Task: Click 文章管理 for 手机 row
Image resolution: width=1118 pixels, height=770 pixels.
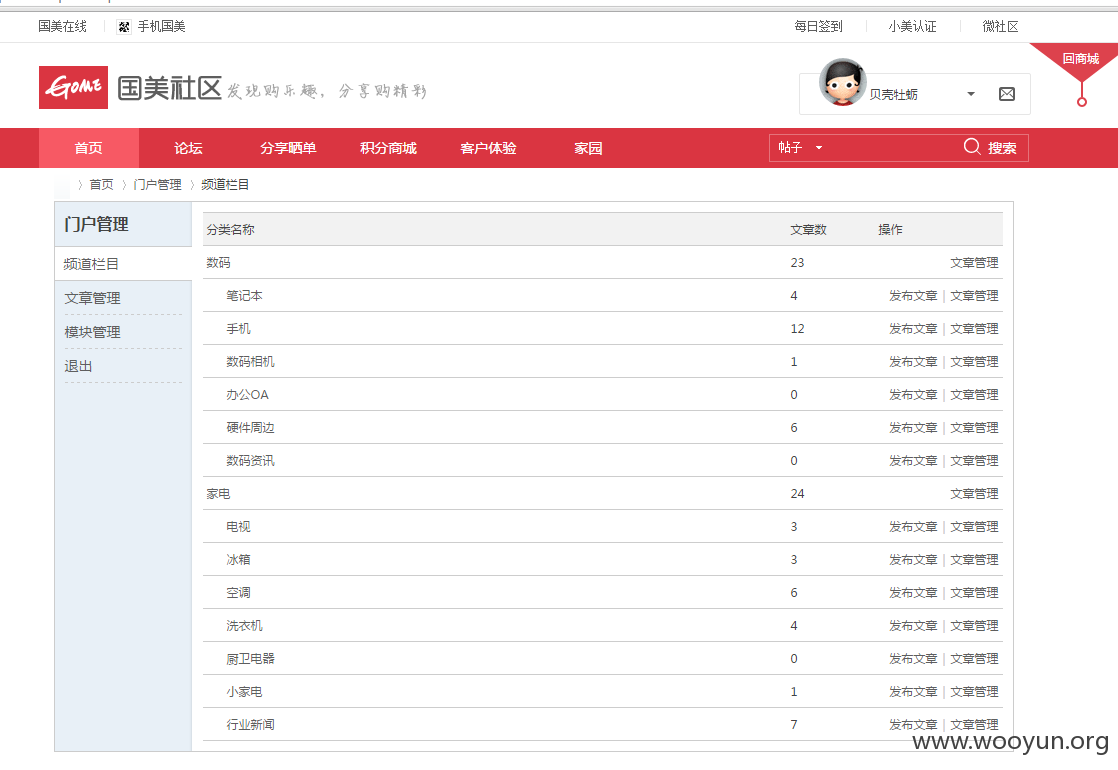Action: pos(974,329)
